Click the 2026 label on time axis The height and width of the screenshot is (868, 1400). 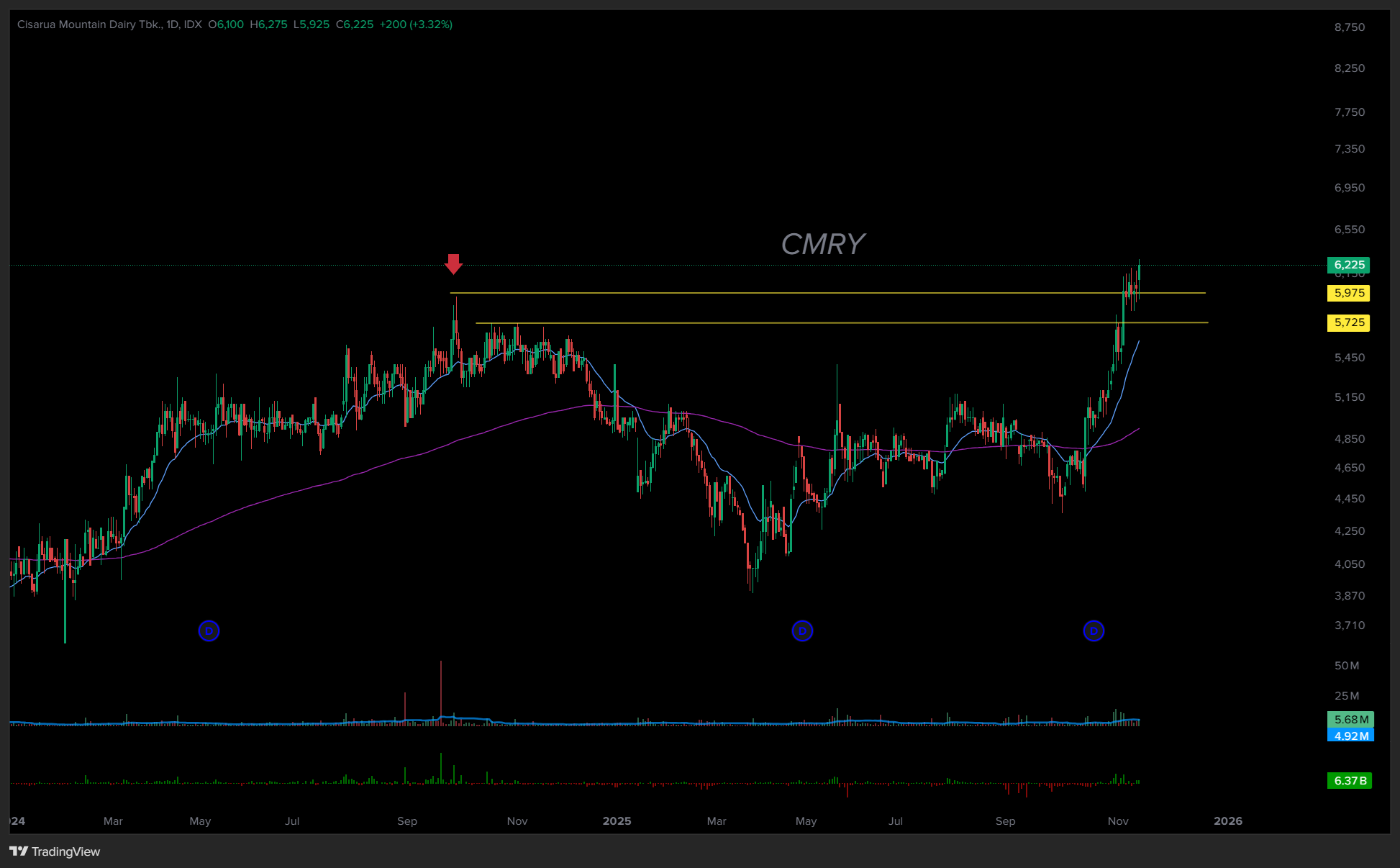[x=1227, y=821]
